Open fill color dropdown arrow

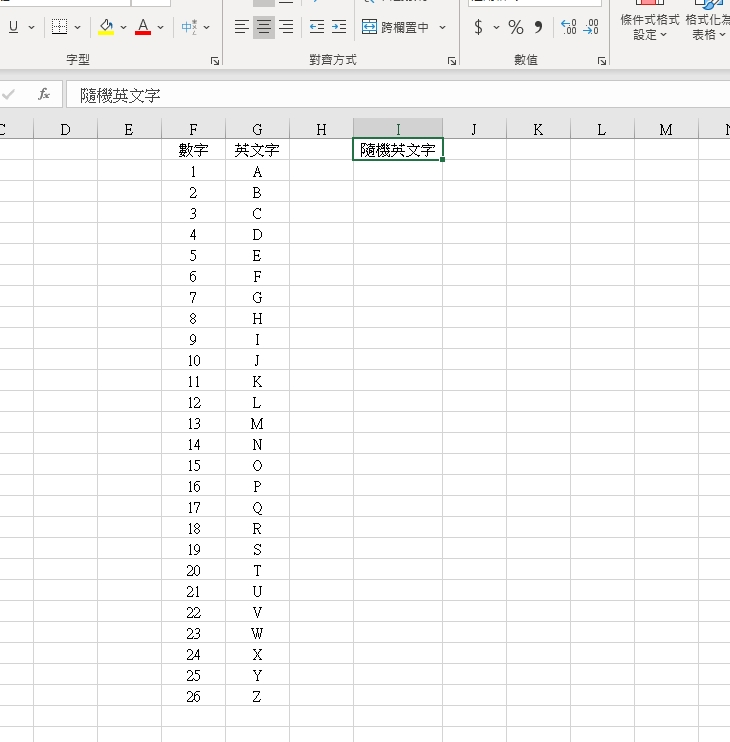tap(123, 27)
